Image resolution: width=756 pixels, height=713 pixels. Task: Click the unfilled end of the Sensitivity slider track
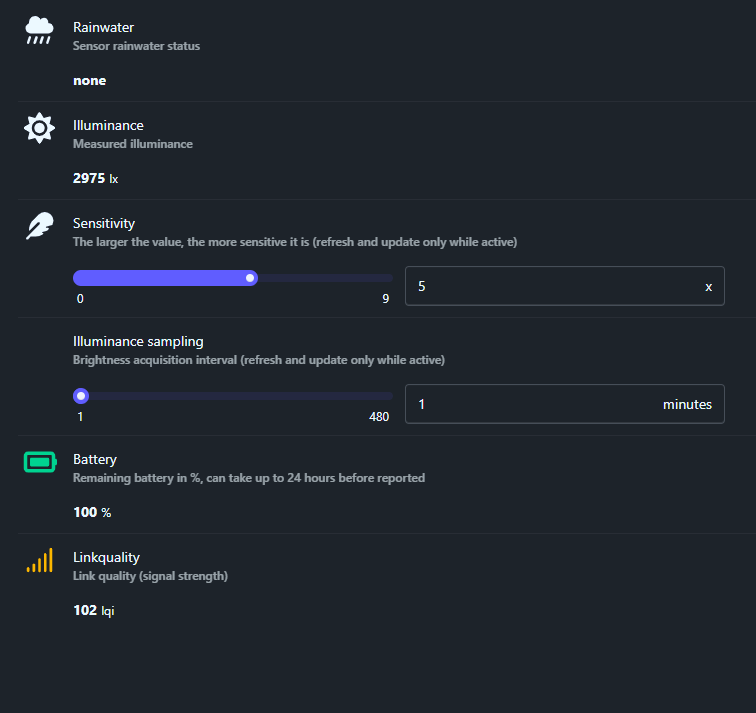pyautogui.click(x=384, y=278)
